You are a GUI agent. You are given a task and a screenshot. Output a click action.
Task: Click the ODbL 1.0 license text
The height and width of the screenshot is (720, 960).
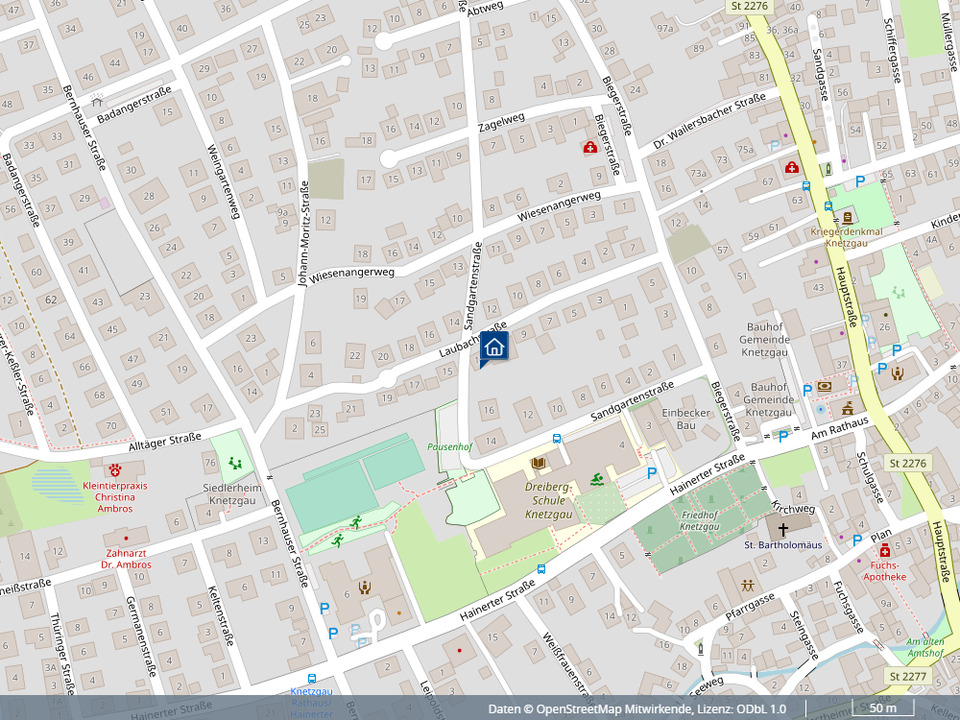pos(762,709)
